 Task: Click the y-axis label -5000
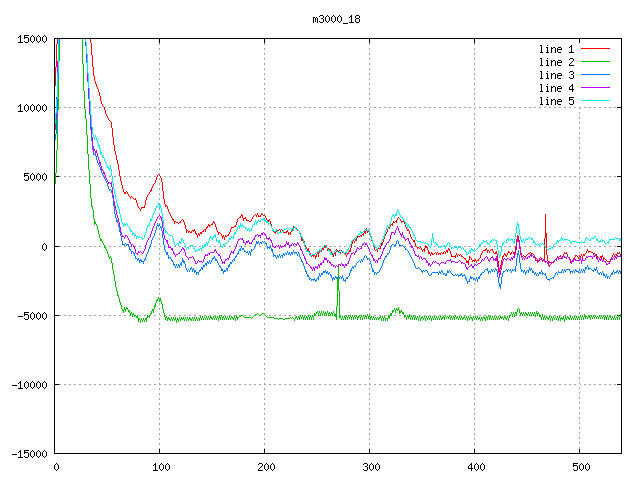pyautogui.click(x=32, y=316)
